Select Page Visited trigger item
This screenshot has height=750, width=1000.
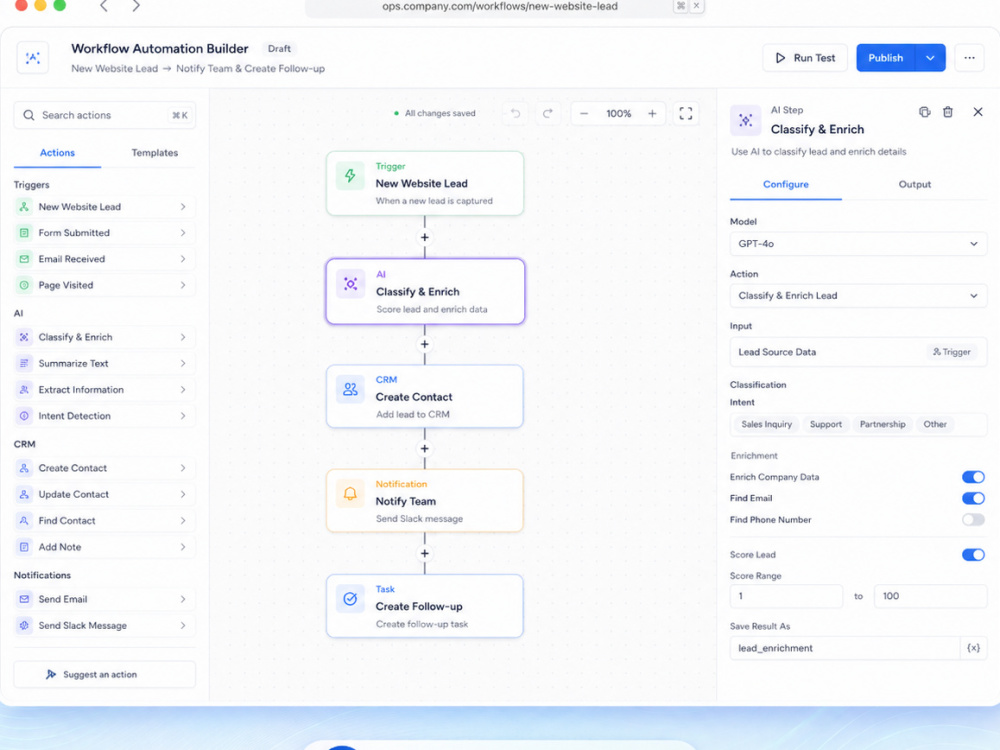[105, 285]
